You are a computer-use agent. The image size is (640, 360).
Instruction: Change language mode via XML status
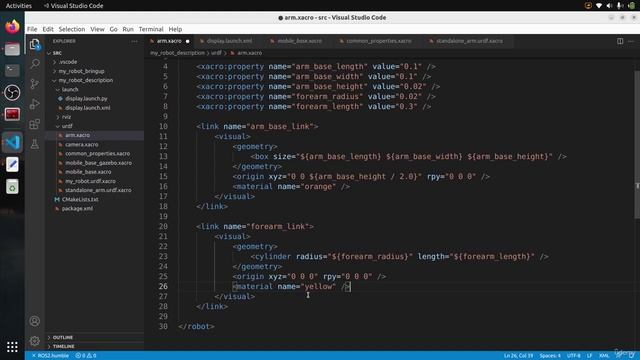tap(604, 356)
